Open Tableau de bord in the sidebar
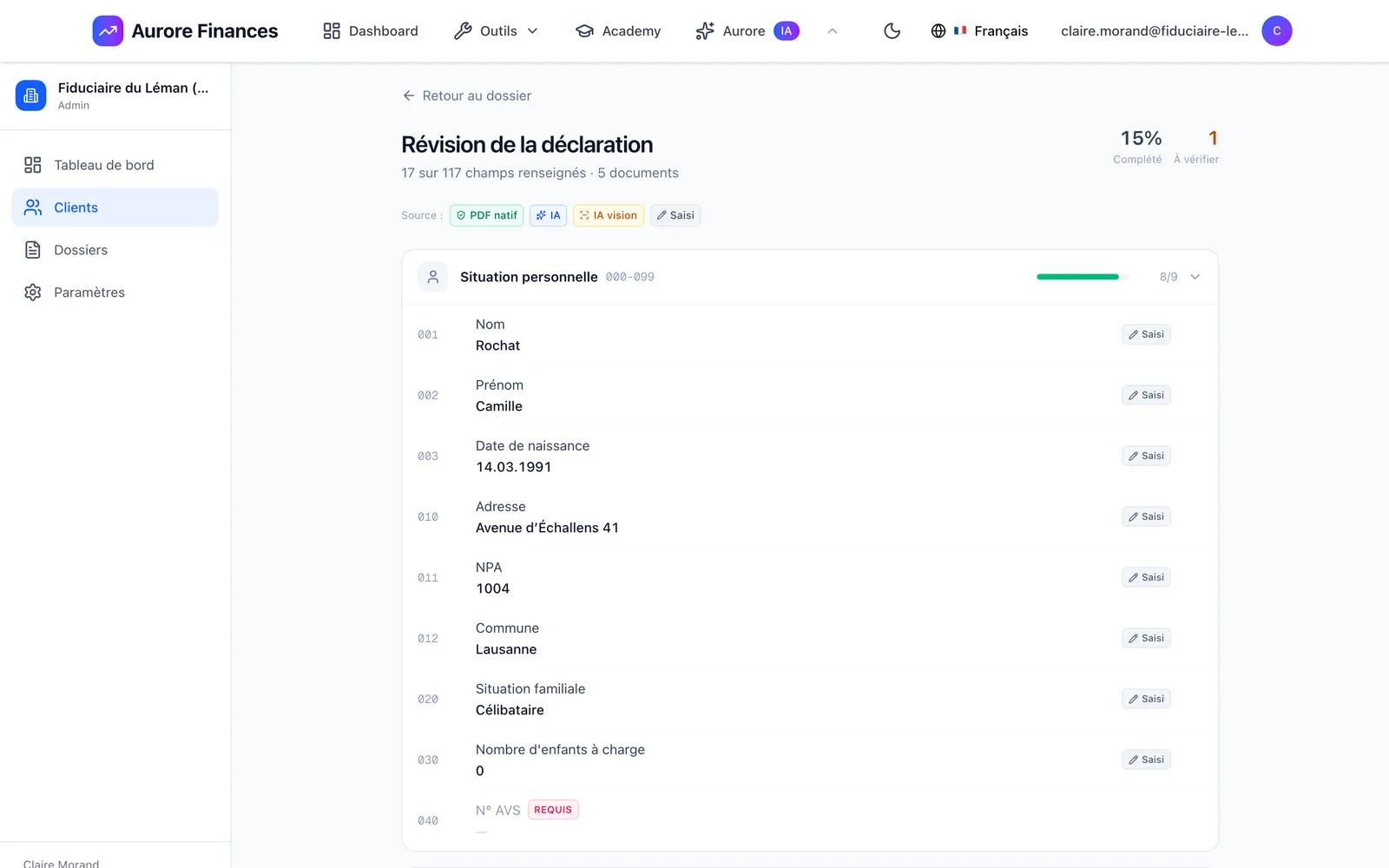The width and height of the screenshot is (1389, 868). 115,165
